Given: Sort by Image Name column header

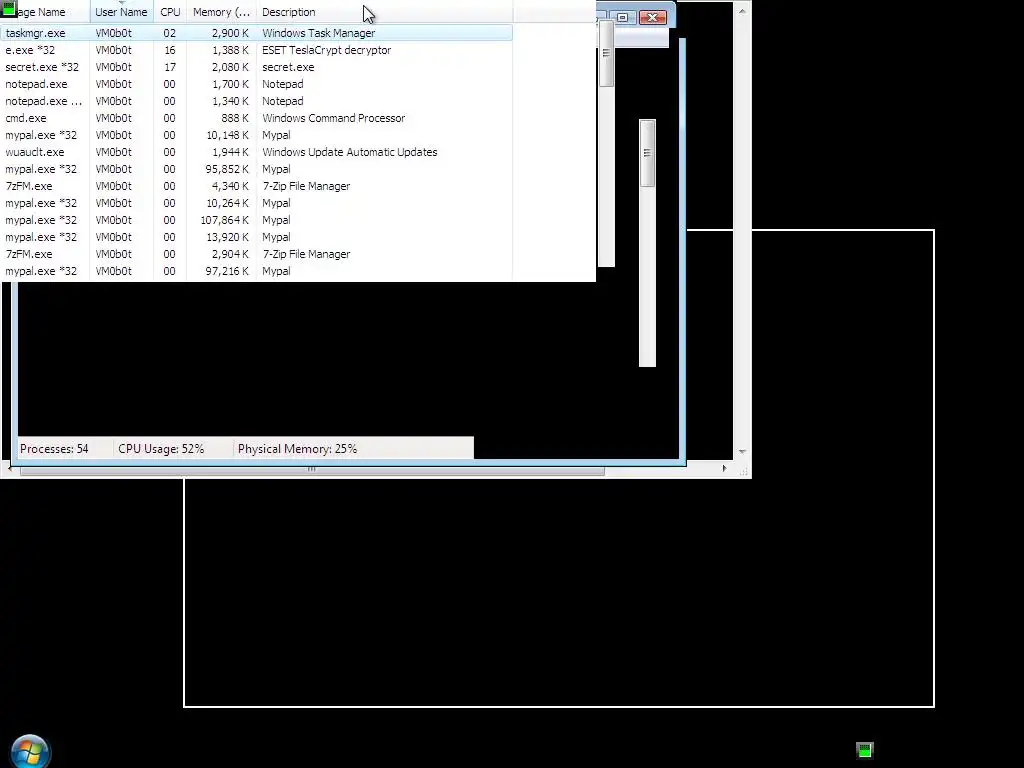Looking at the screenshot, I should click(x=45, y=12).
